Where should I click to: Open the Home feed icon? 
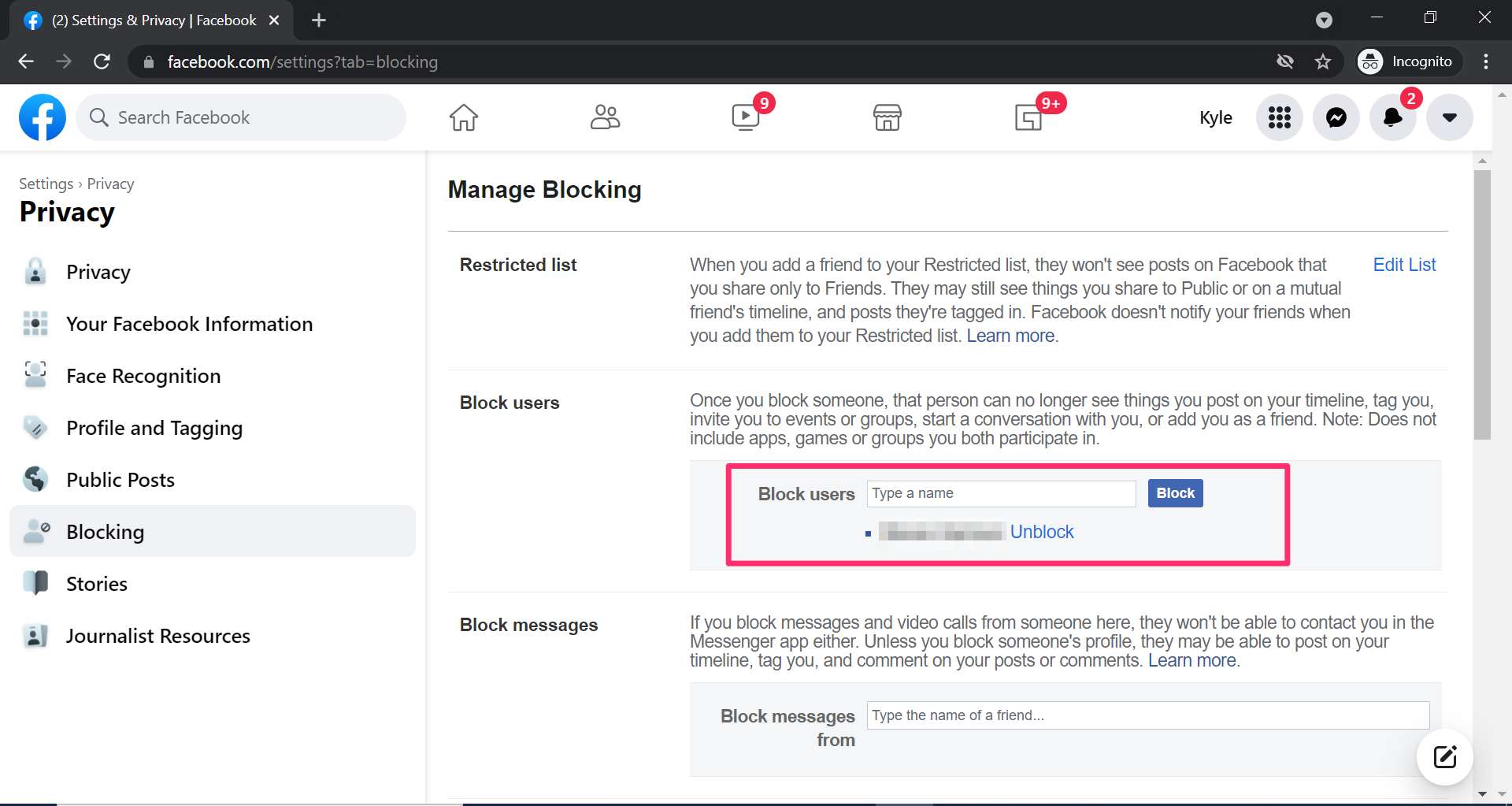[x=464, y=117]
